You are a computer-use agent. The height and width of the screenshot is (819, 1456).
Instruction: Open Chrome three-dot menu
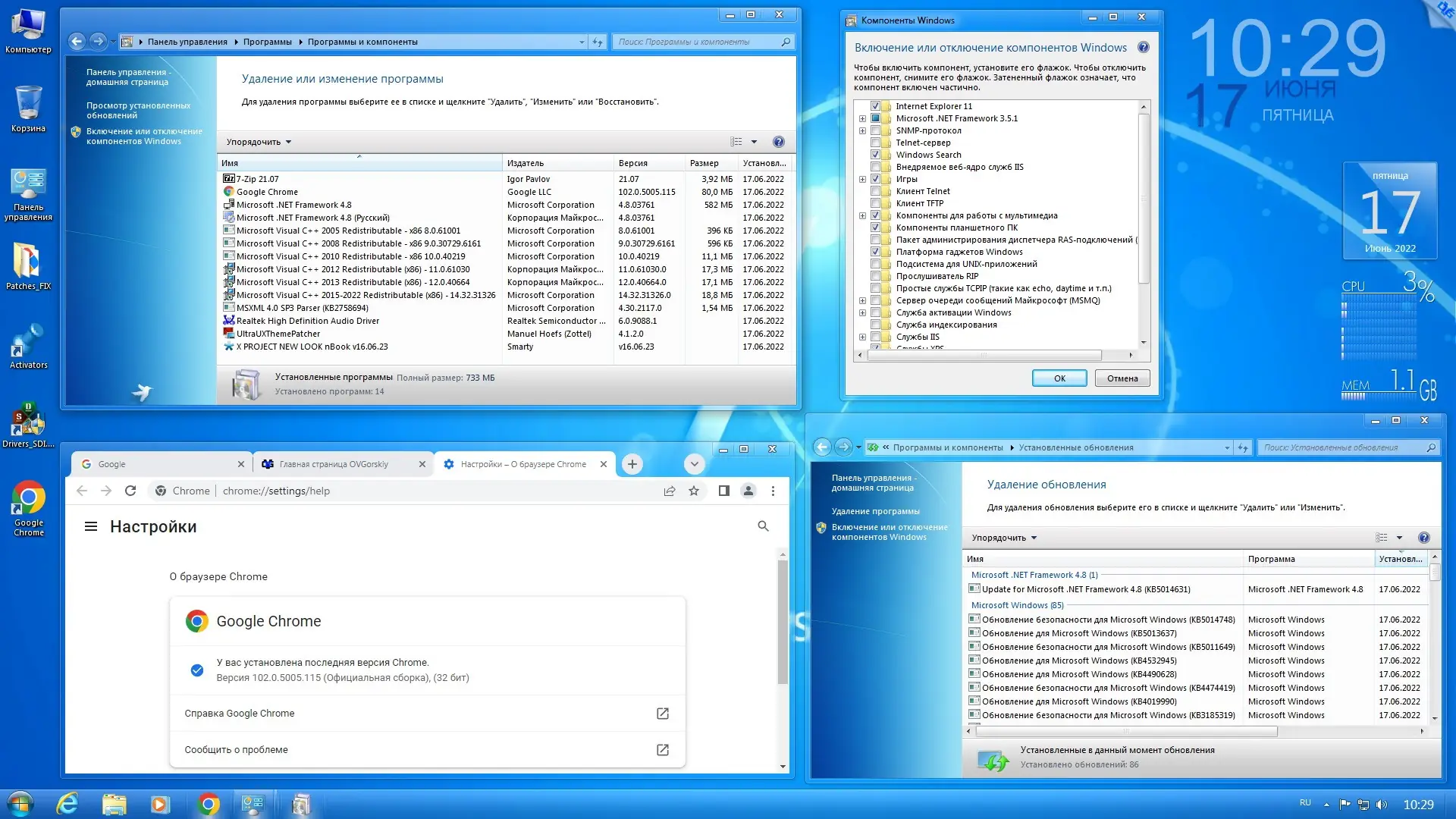tap(773, 491)
